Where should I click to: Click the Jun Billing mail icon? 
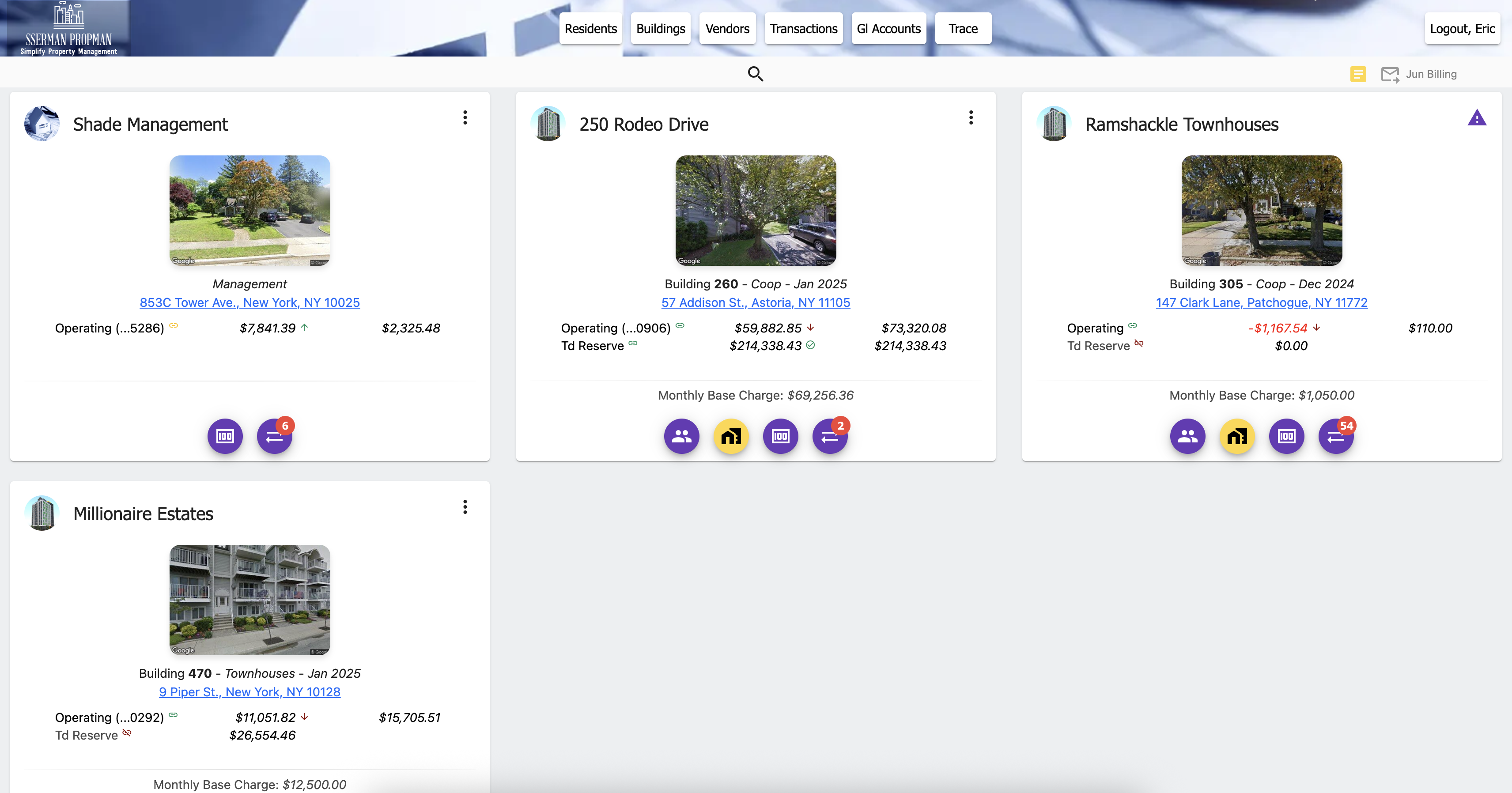pos(1390,75)
